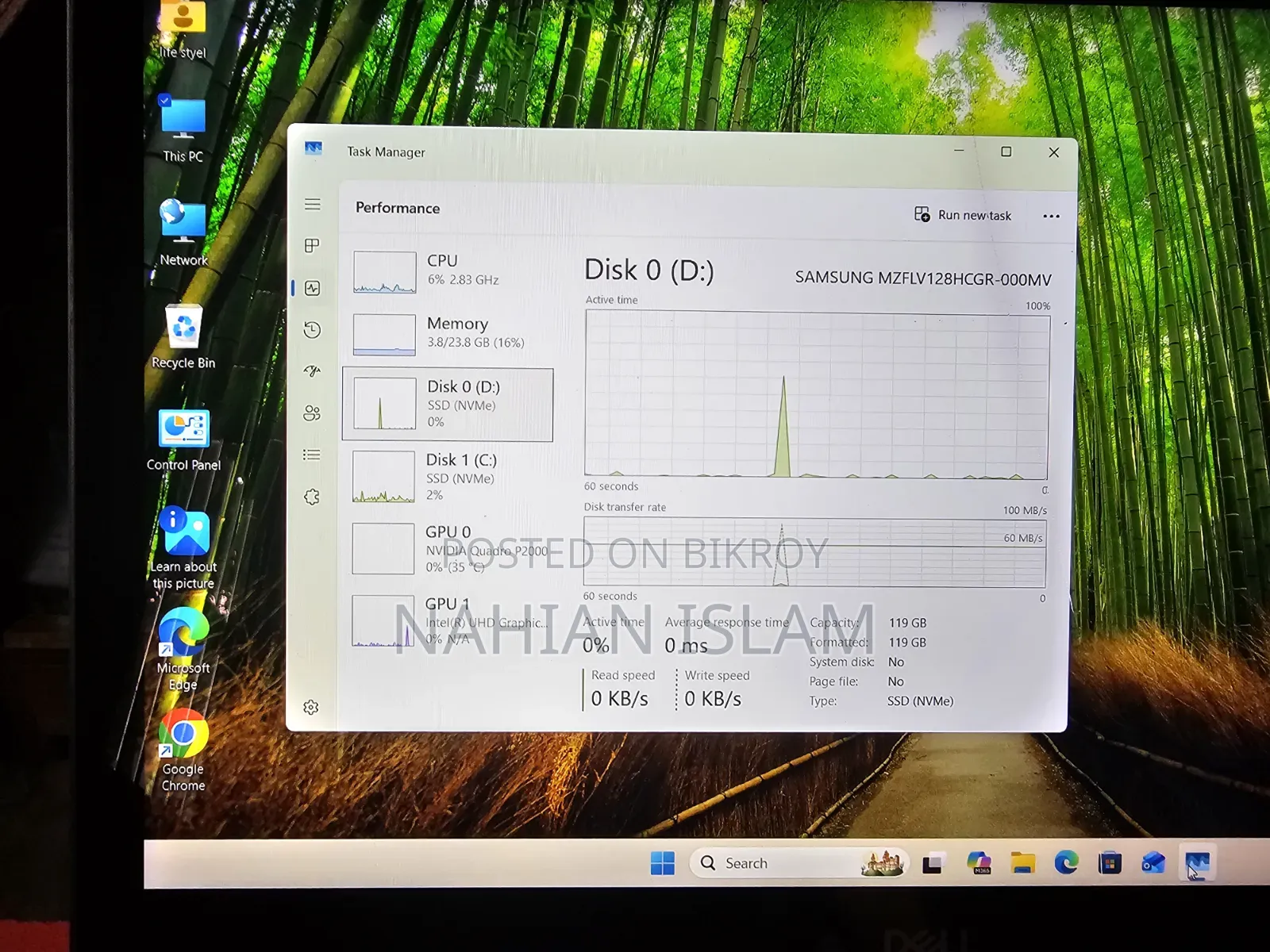Select GPU 1 Intel UHD Graphics entry
Image resolution: width=1270 pixels, height=952 pixels.
(448, 621)
